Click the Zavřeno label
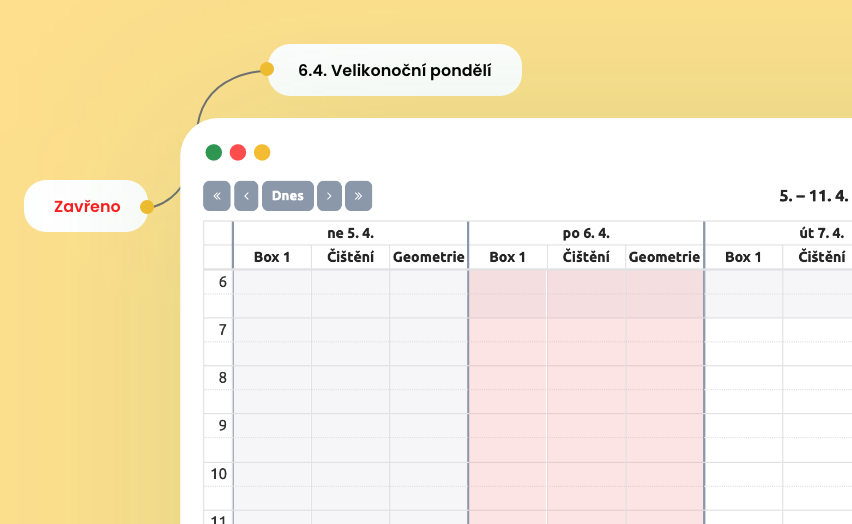Screen dimensions: 852x524 87,207
